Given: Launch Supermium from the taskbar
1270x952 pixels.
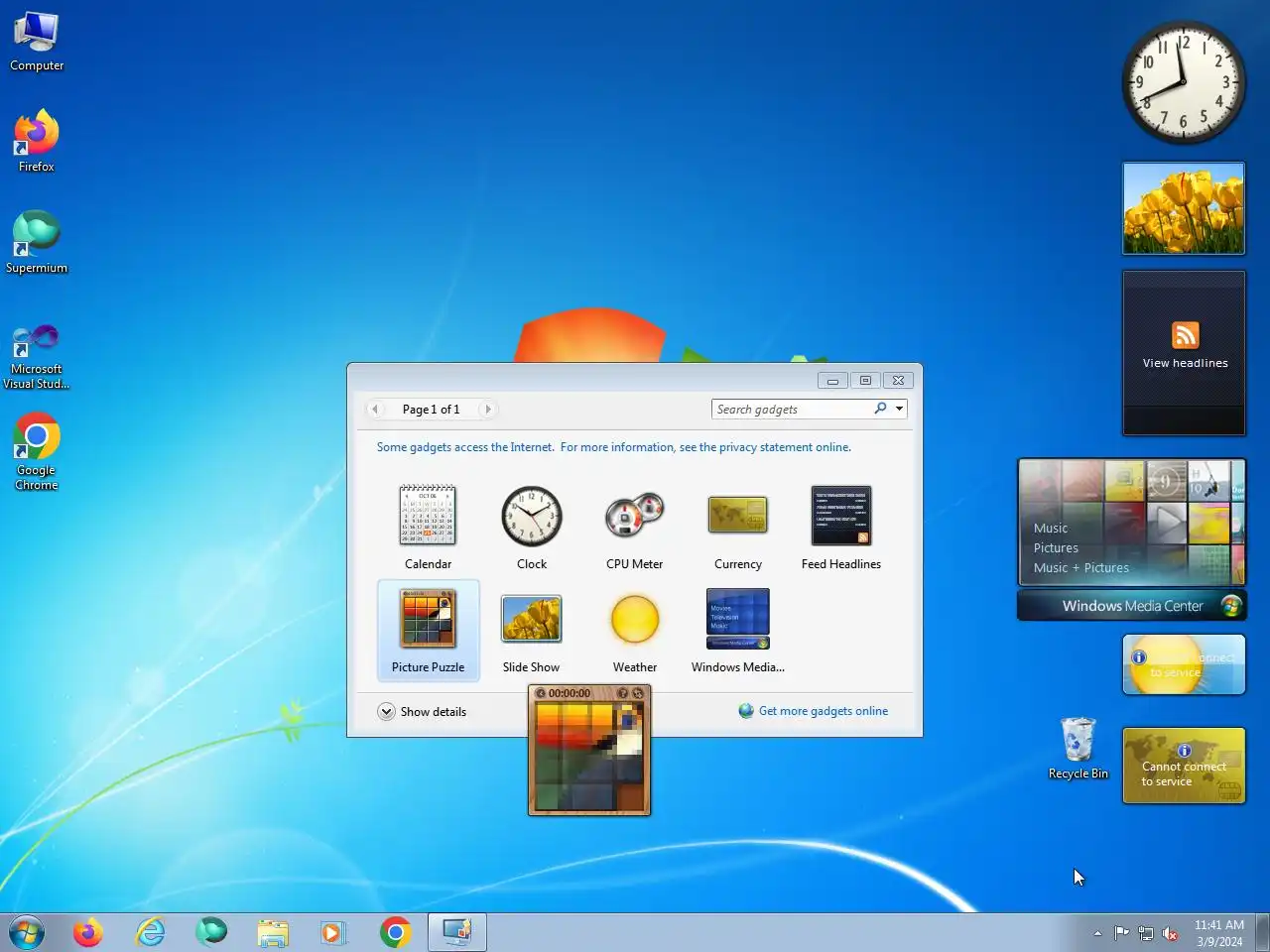Looking at the screenshot, I should coord(211,932).
